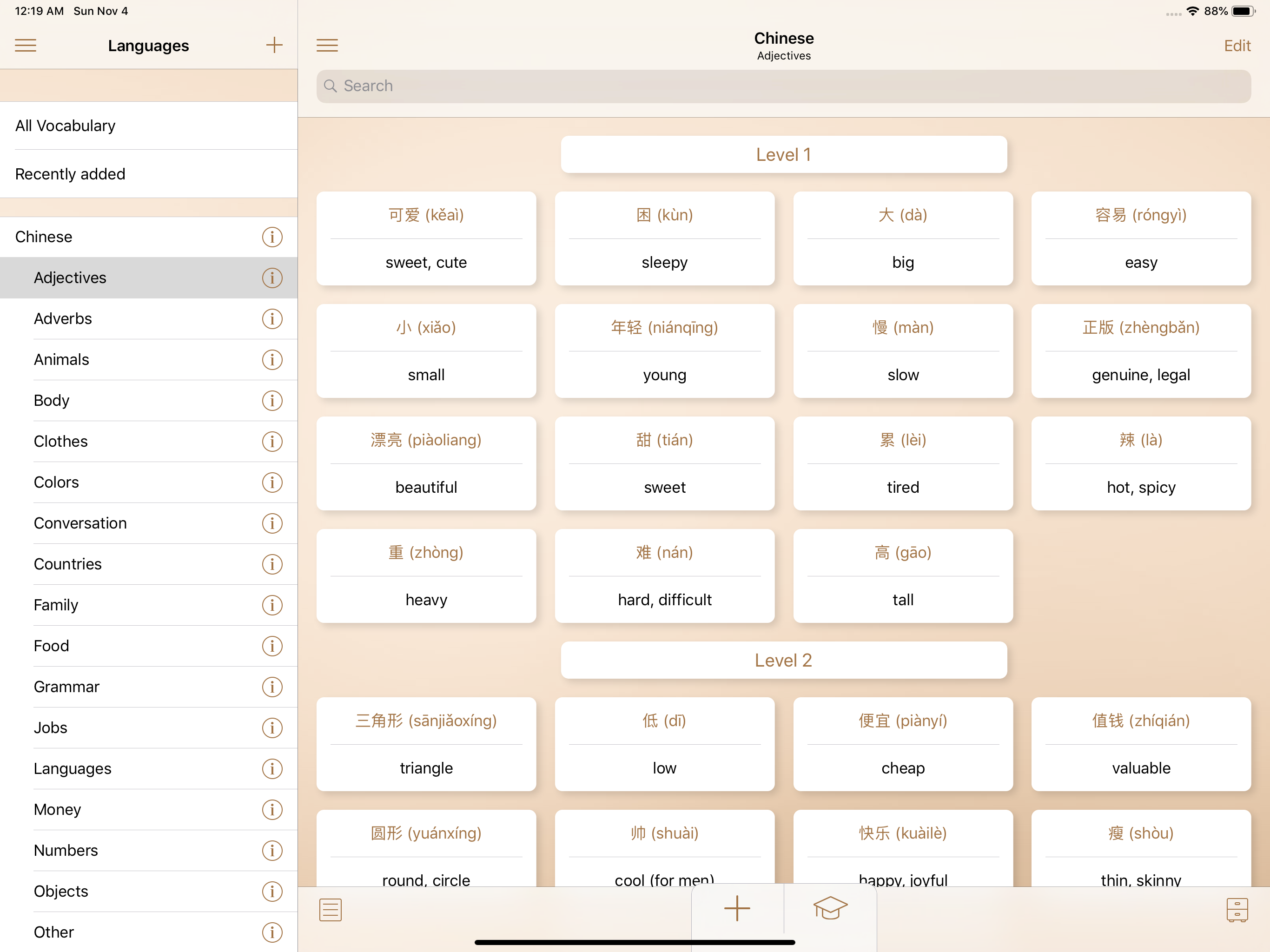Show info for Body category

tap(272, 400)
